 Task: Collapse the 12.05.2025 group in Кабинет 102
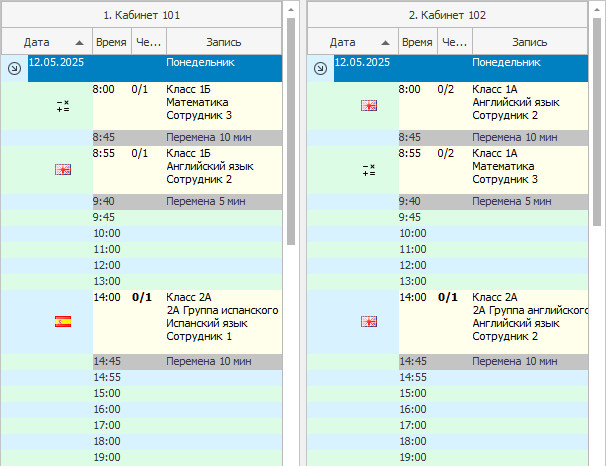[x=319, y=68]
